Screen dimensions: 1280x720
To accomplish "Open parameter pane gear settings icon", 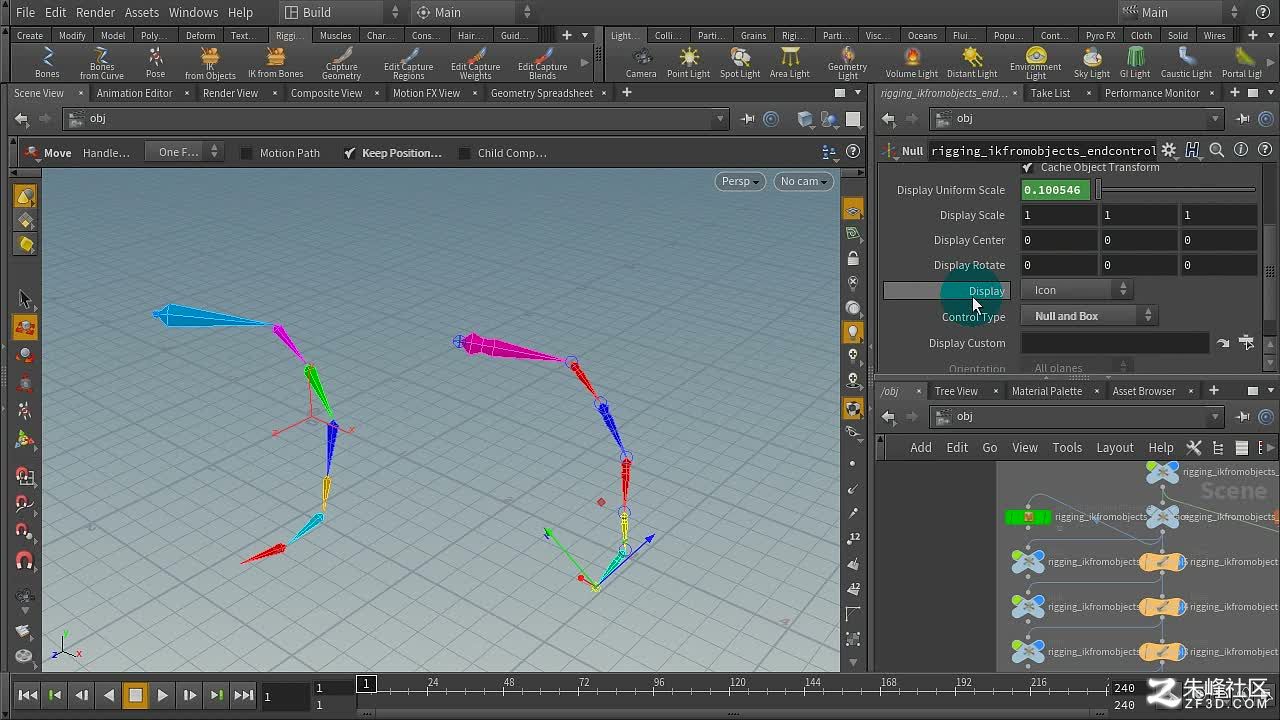I will click(1168, 151).
